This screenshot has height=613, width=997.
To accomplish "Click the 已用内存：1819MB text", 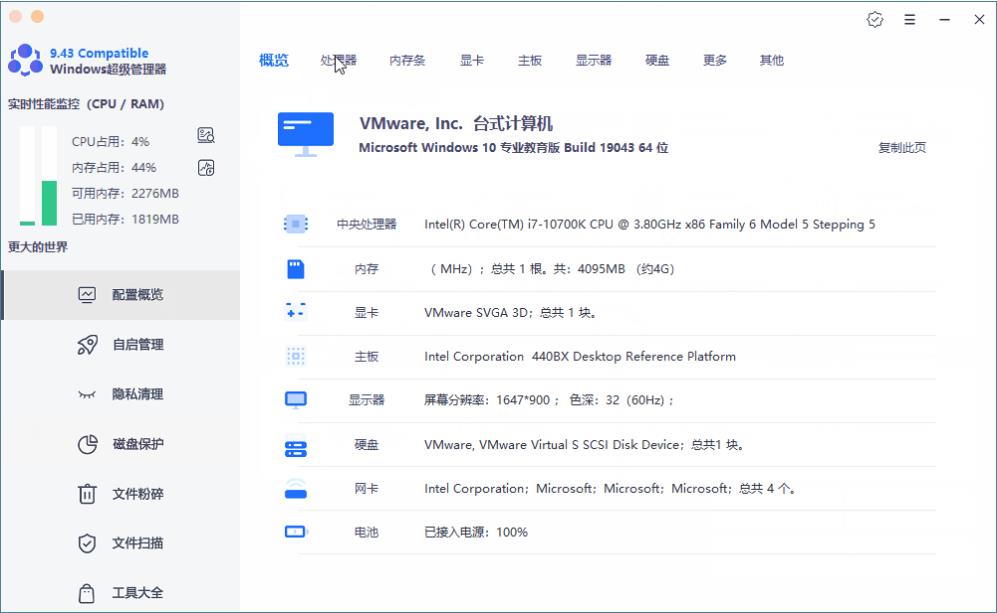I will pos(125,219).
